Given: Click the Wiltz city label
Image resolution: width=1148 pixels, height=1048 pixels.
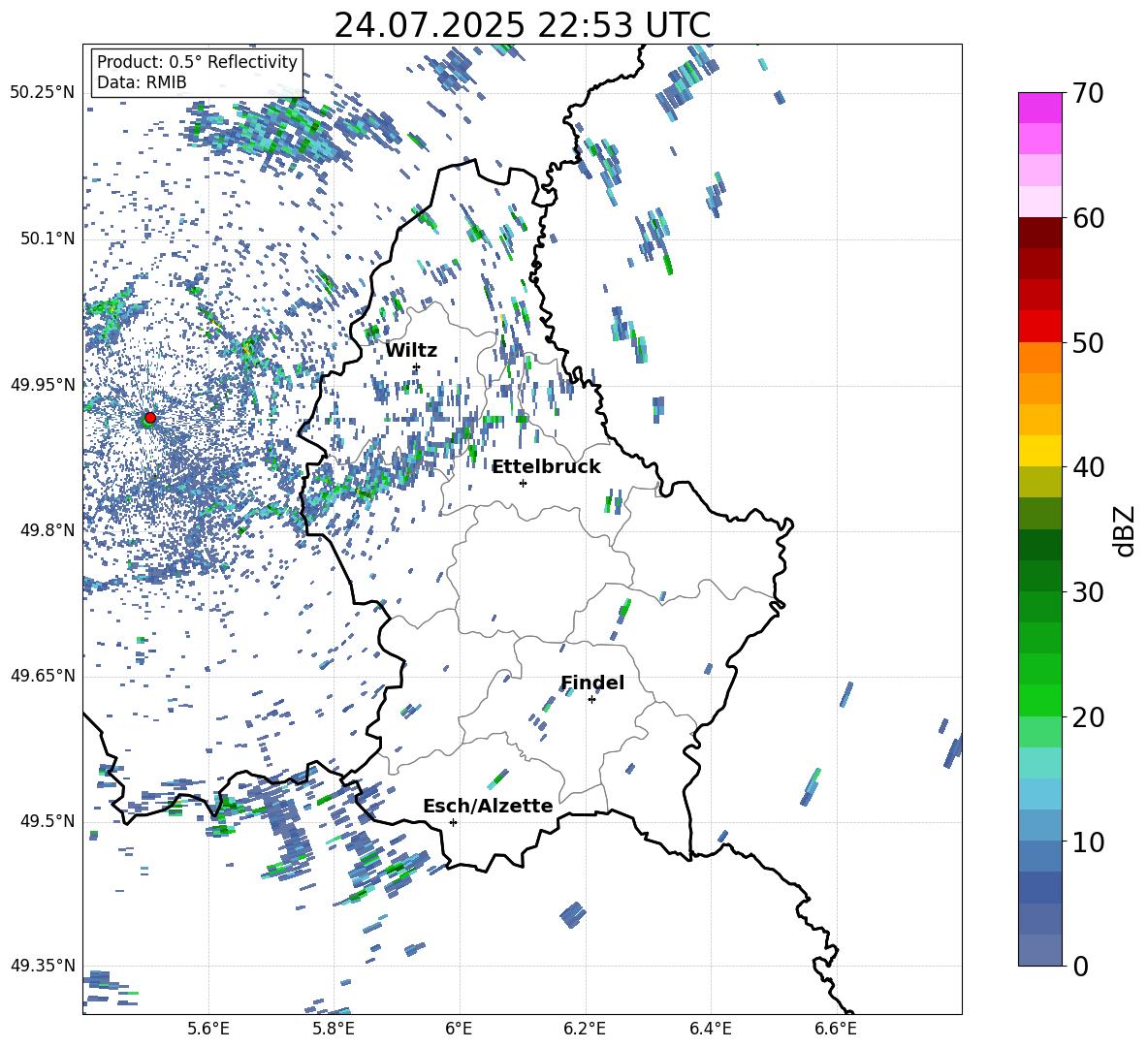Looking at the screenshot, I should pos(411,351).
